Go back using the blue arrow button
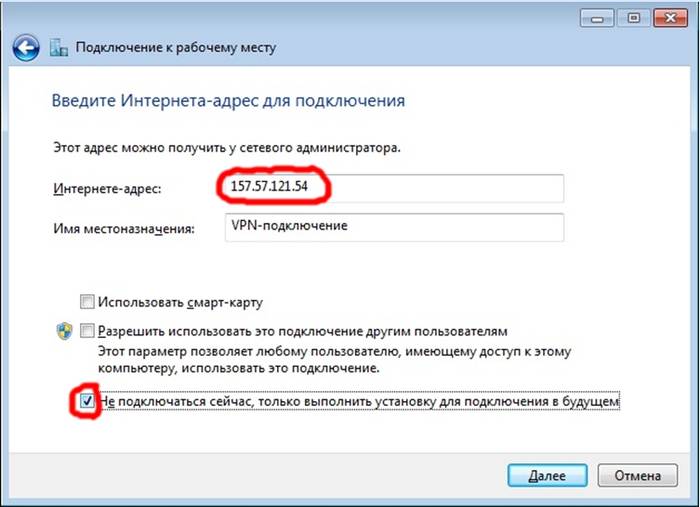This screenshot has width=700, height=507. [x=26, y=48]
